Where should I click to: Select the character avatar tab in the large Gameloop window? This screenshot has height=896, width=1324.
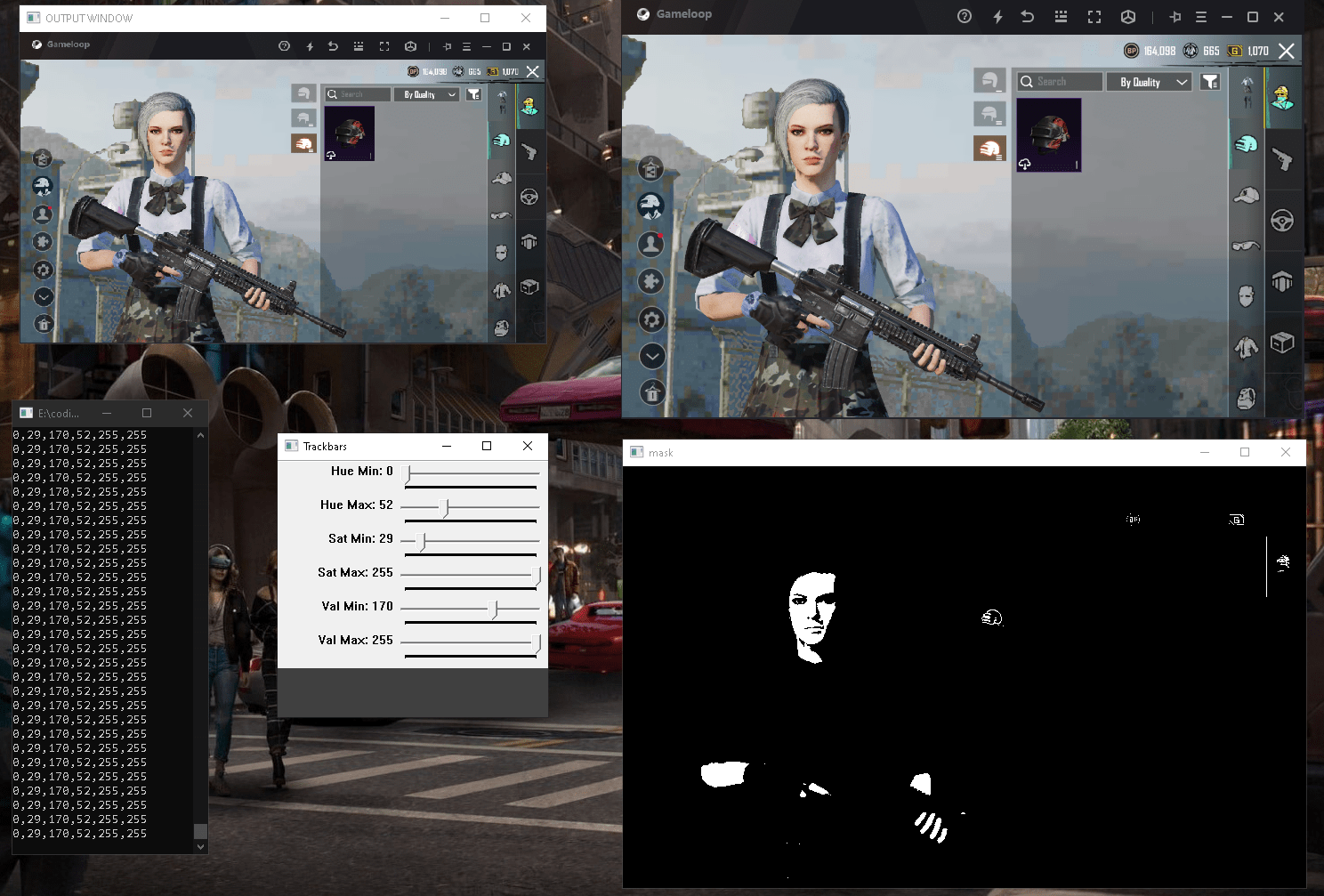[1282, 97]
